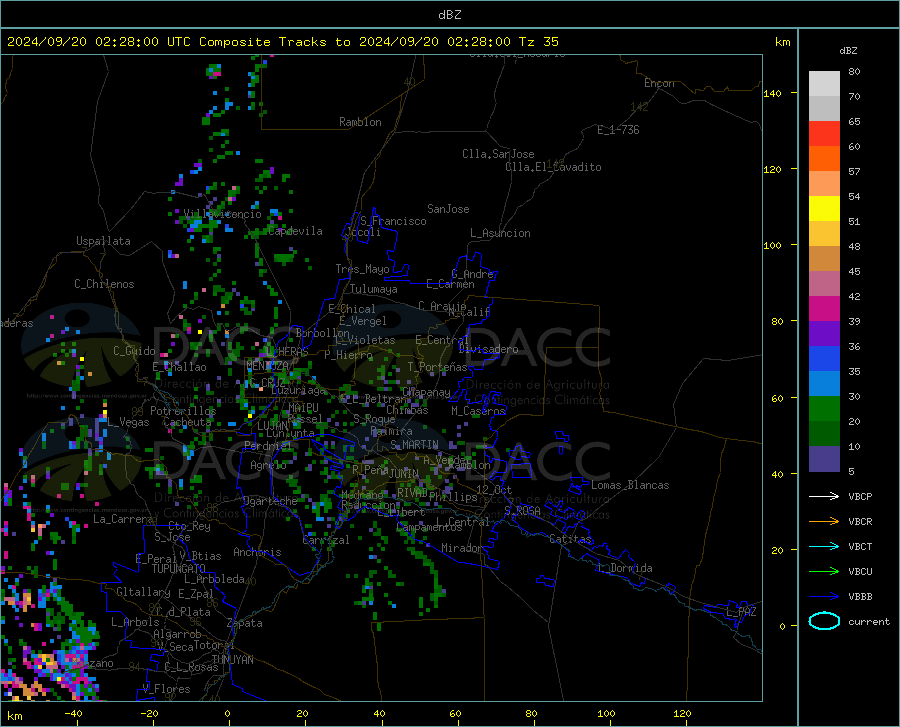
Task: Click the Divisadero label
Action: pos(488,349)
